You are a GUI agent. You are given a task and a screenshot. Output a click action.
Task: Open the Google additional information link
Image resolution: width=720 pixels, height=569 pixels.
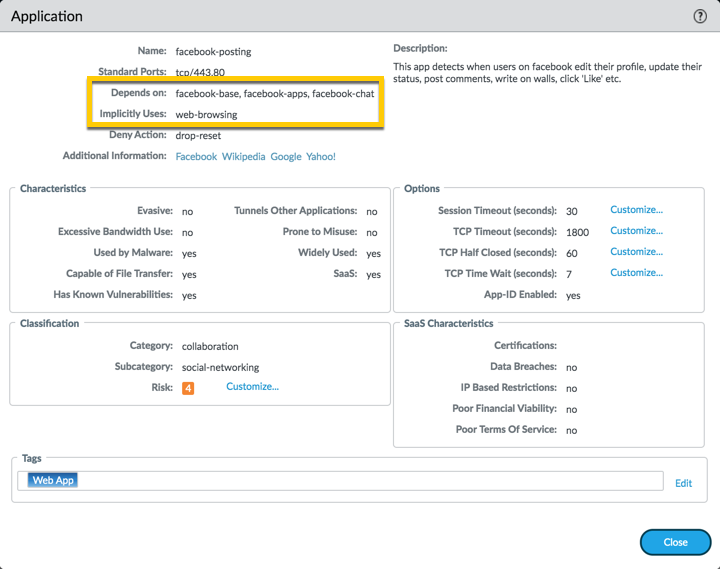(x=286, y=157)
